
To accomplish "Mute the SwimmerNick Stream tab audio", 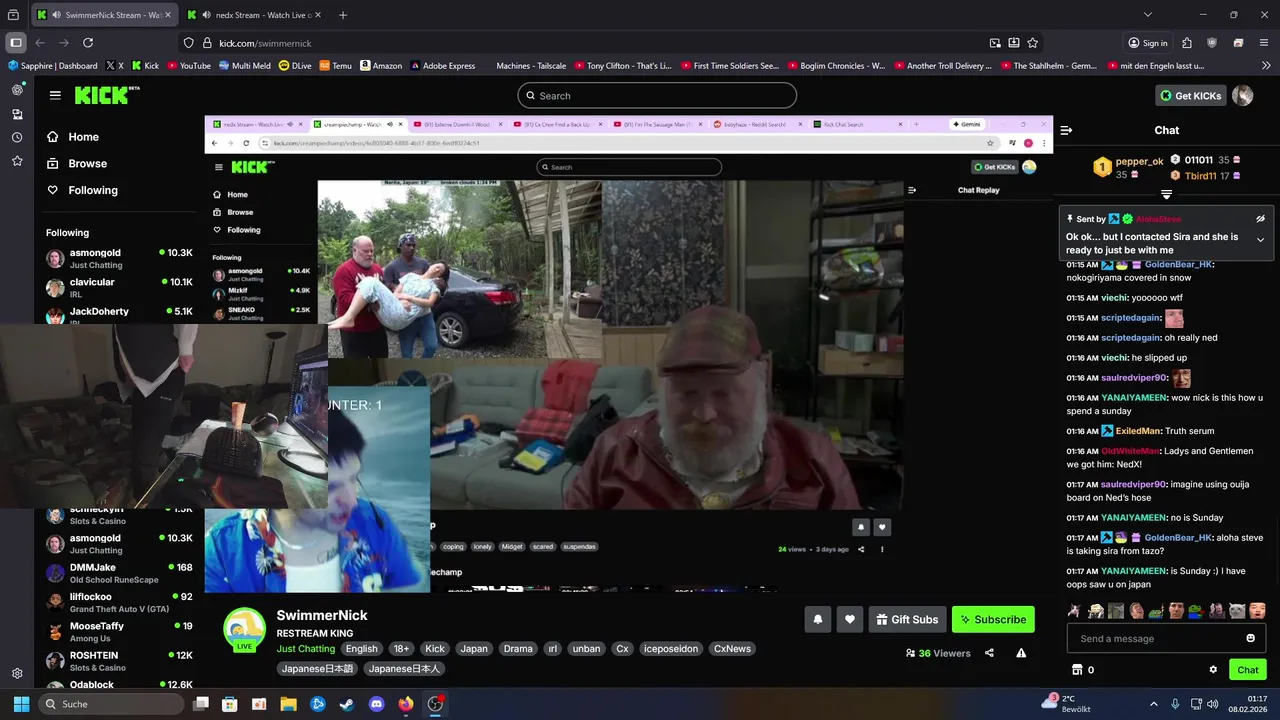I will coord(56,15).
